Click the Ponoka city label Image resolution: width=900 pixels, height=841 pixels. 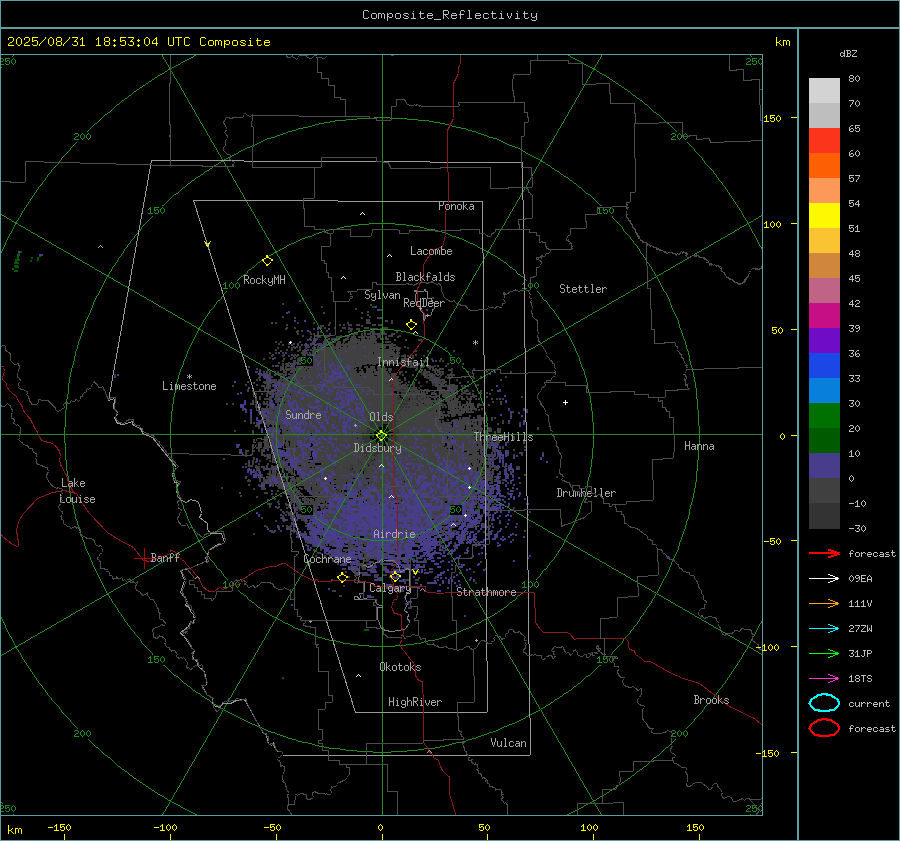[456, 206]
